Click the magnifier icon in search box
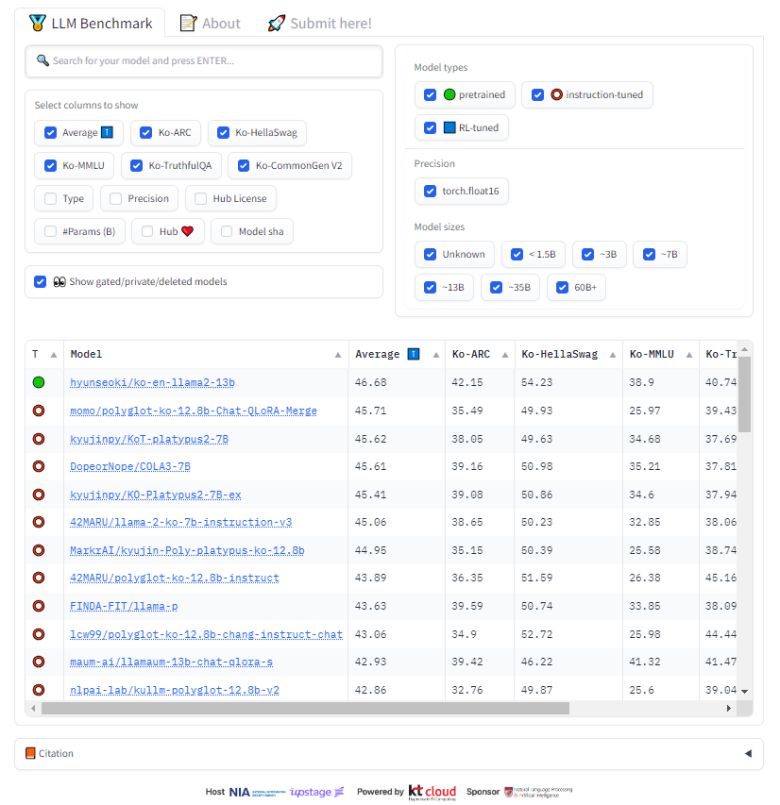The height and width of the screenshot is (805, 780). (43, 61)
